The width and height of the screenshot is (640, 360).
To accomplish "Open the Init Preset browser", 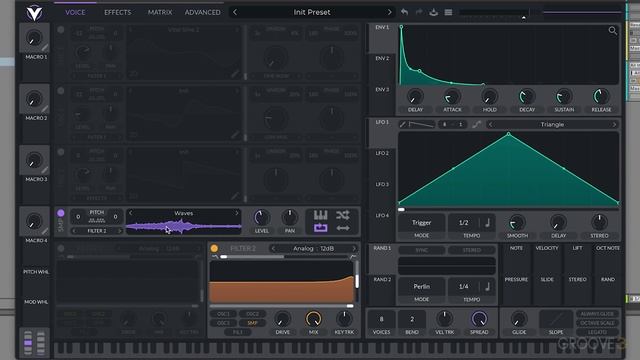I will 312,12.
